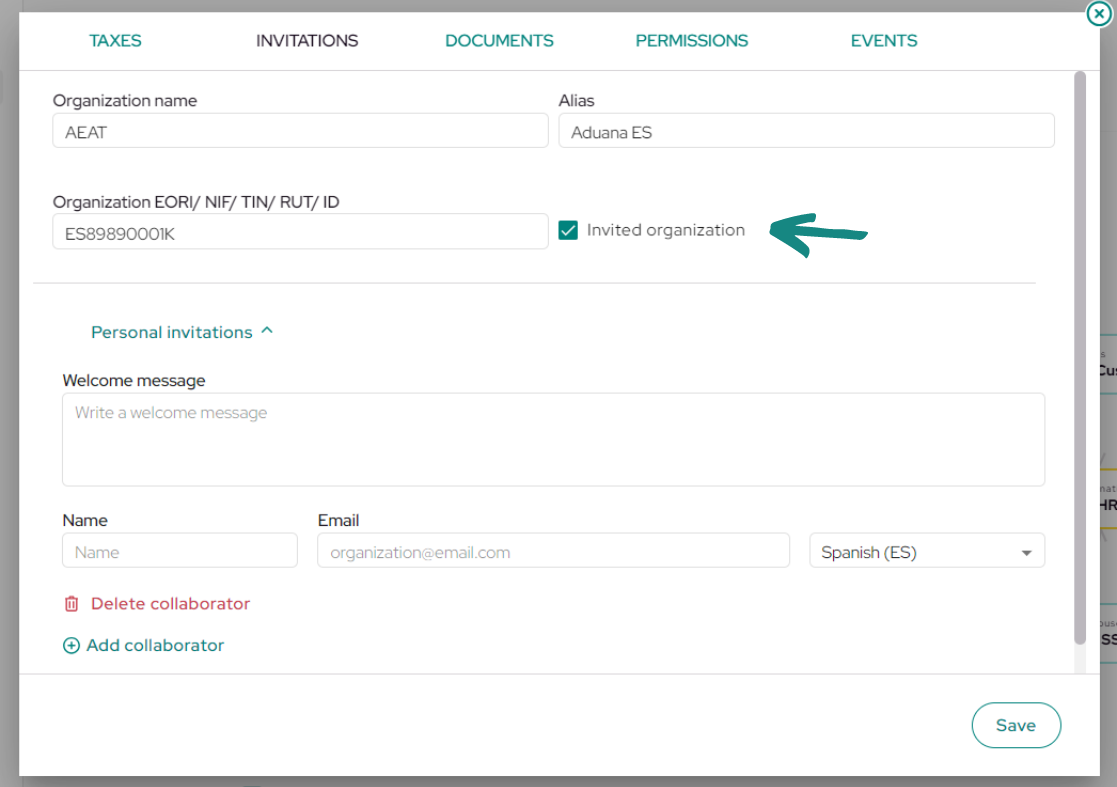The width and height of the screenshot is (1117, 787).
Task: Select the INVITATIONS tab
Action: click(307, 41)
